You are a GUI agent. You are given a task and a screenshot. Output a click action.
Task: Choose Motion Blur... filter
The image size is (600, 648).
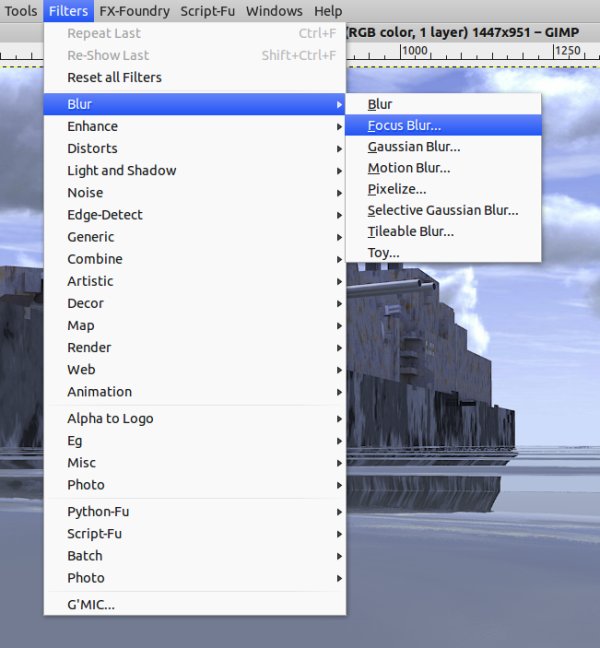pos(443,168)
